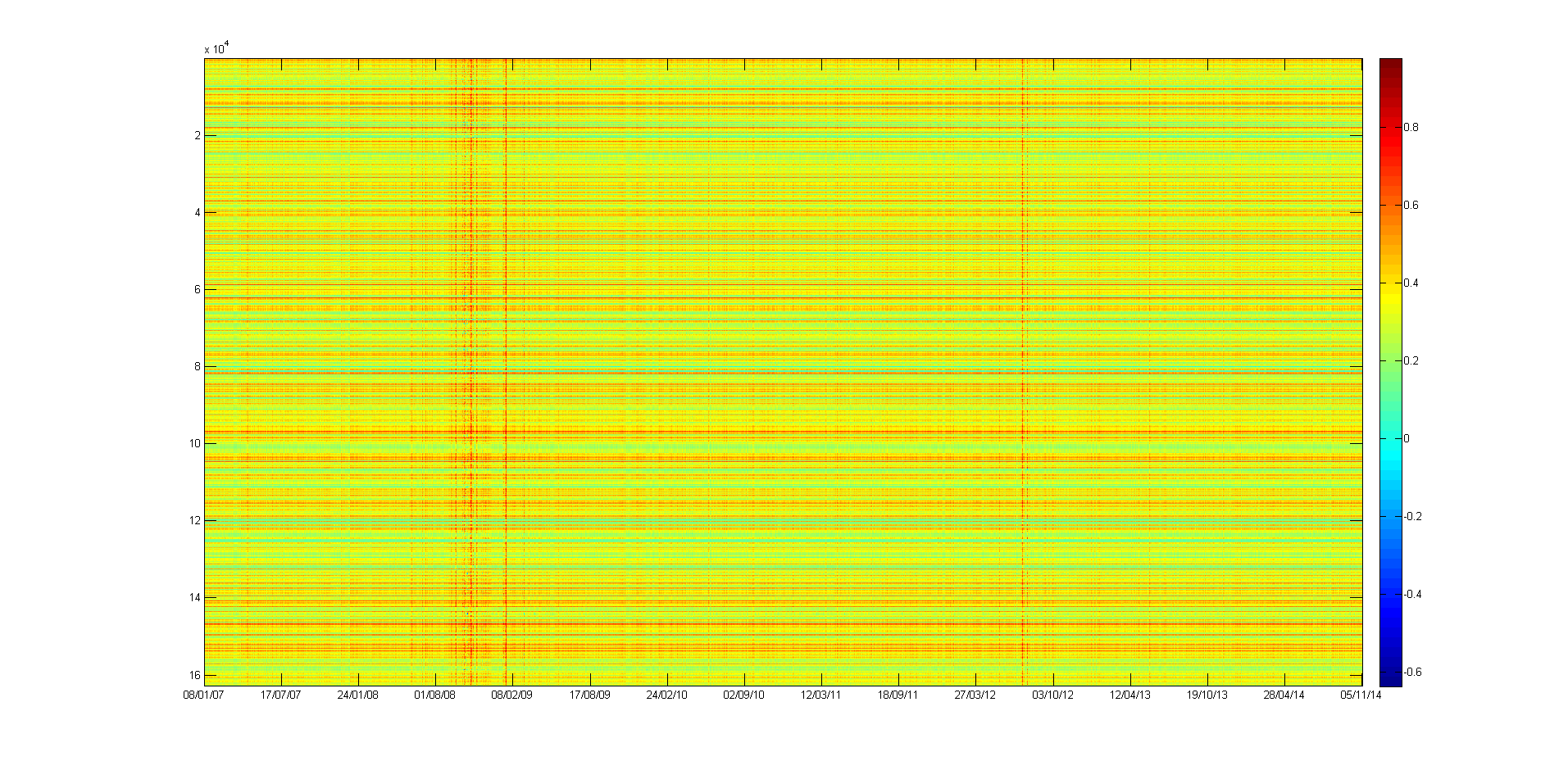Image resolution: width=1568 pixels, height=770 pixels.
Task: Click y-axis tick label 16
Action: 195,675
